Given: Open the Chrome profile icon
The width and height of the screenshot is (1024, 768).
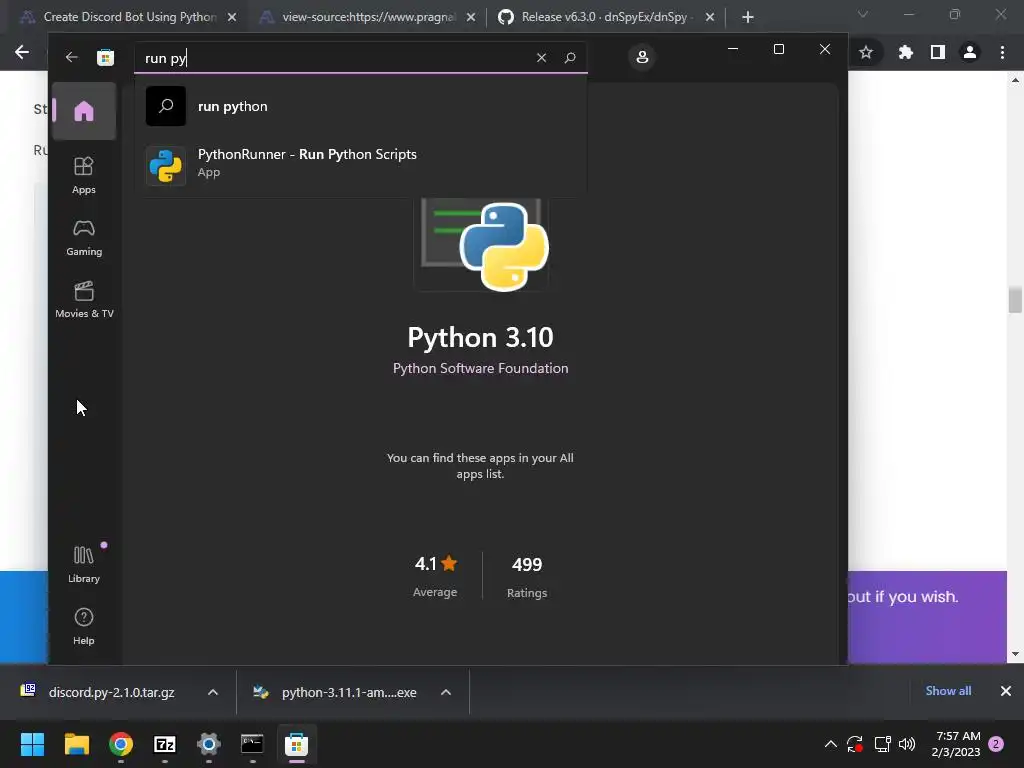Looking at the screenshot, I should (x=970, y=52).
